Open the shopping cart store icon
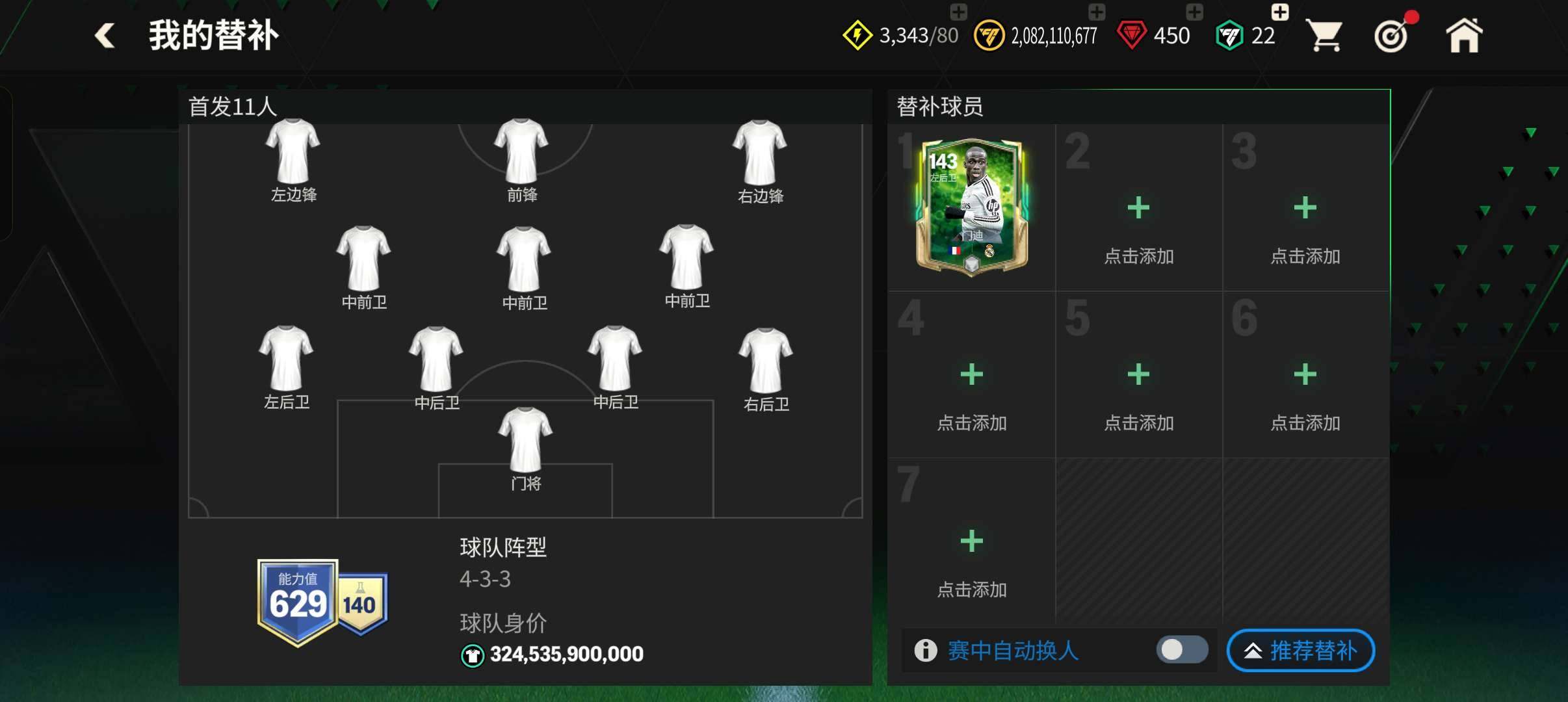 (1324, 35)
